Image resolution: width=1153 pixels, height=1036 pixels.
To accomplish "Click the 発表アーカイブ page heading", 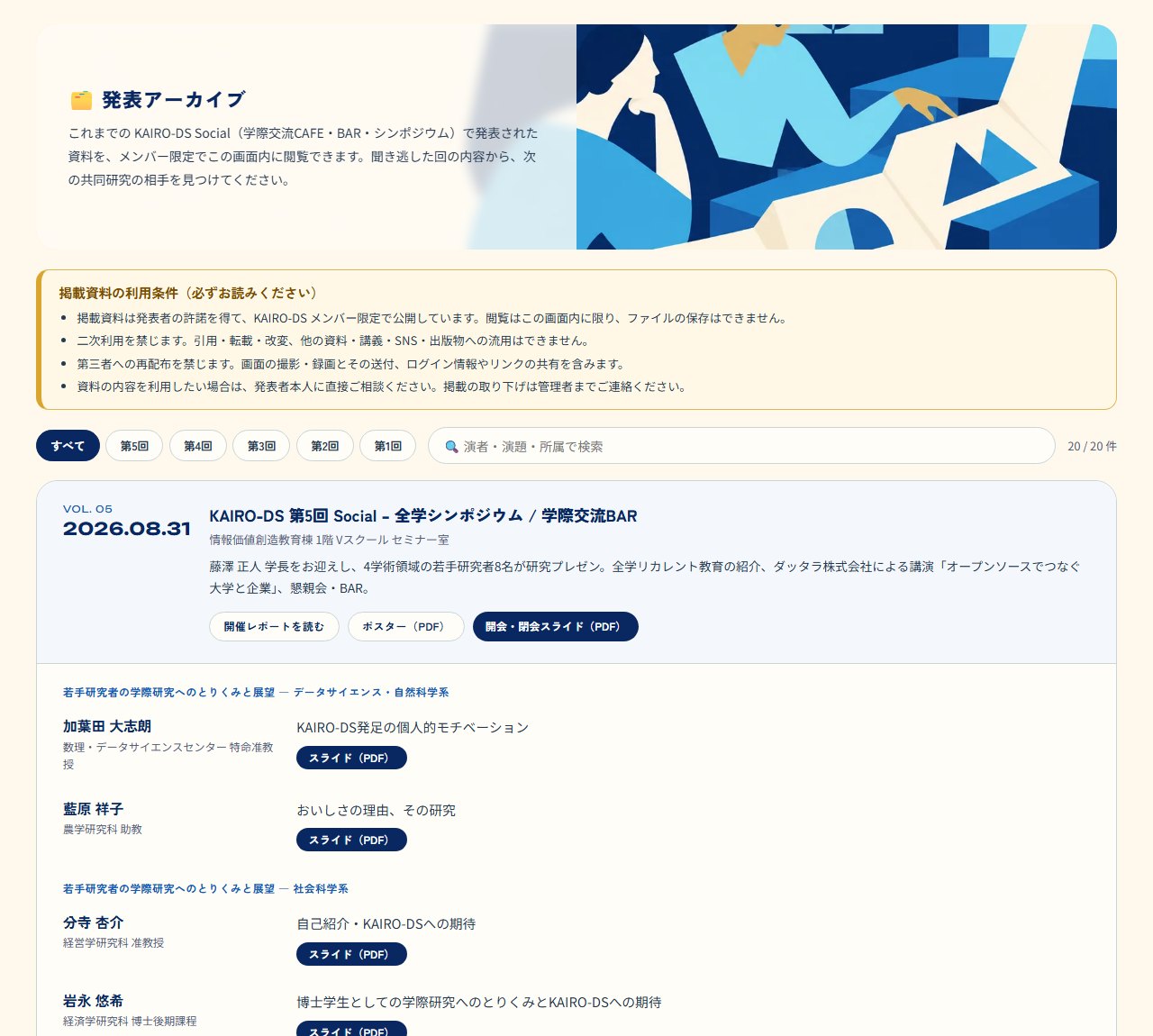I will 173,100.
